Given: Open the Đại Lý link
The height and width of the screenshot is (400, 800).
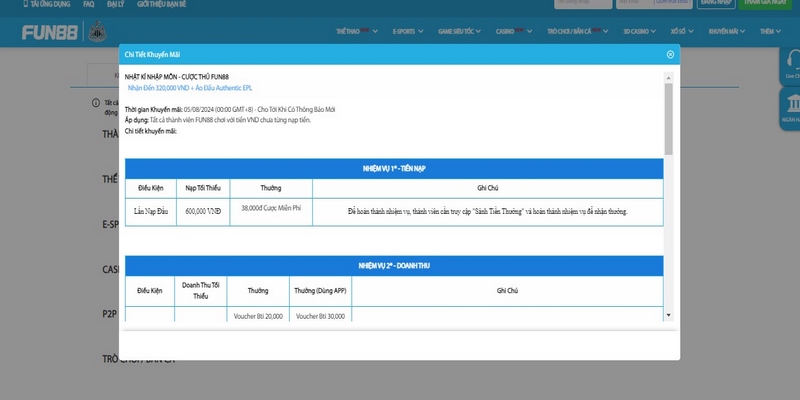Looking at the screenshot, I should click(x=116, y=4).
